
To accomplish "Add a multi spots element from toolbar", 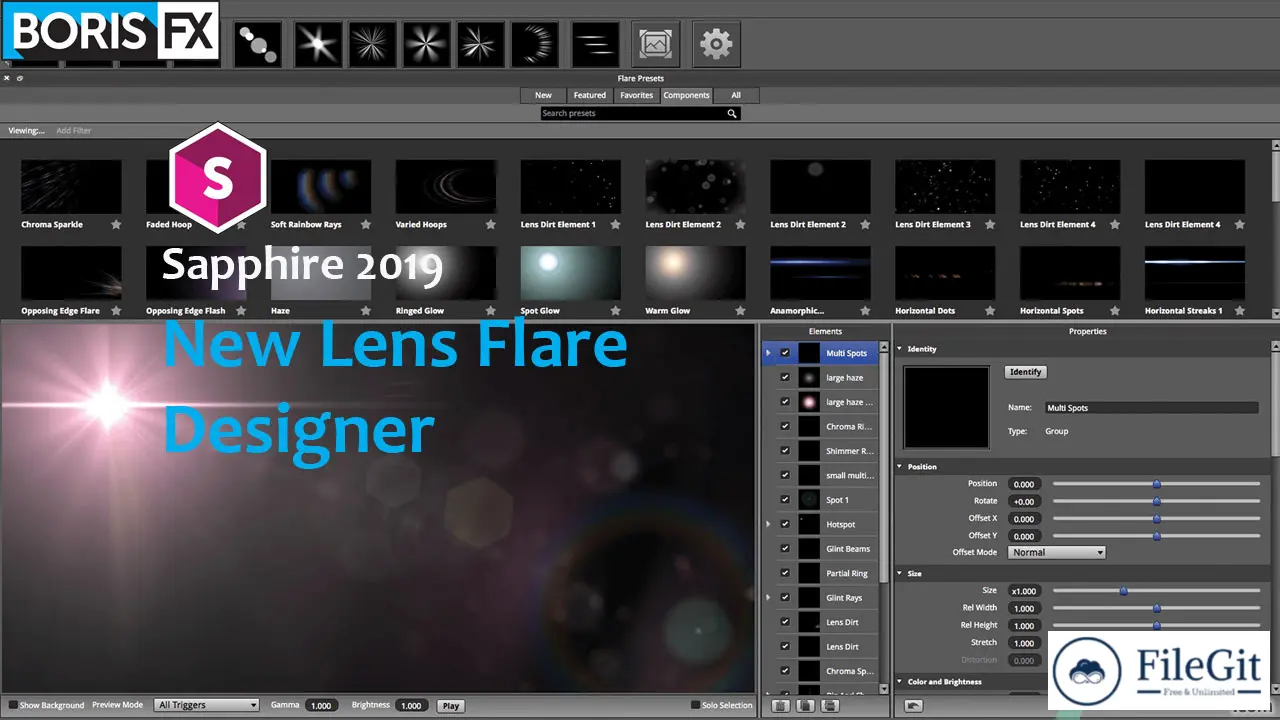I will coord(257,44).
